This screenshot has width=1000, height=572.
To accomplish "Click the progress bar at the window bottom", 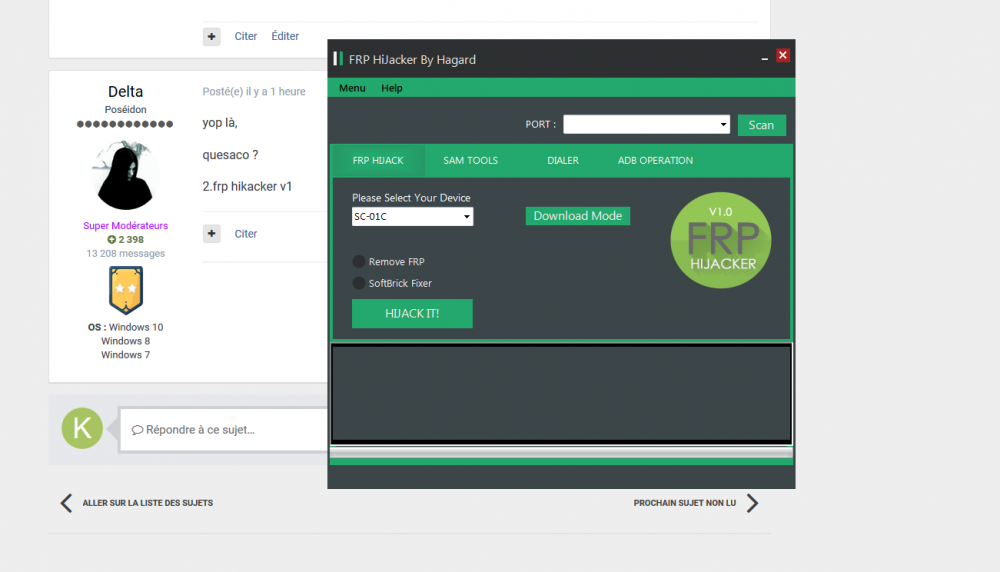I will [x=561, y=452].
